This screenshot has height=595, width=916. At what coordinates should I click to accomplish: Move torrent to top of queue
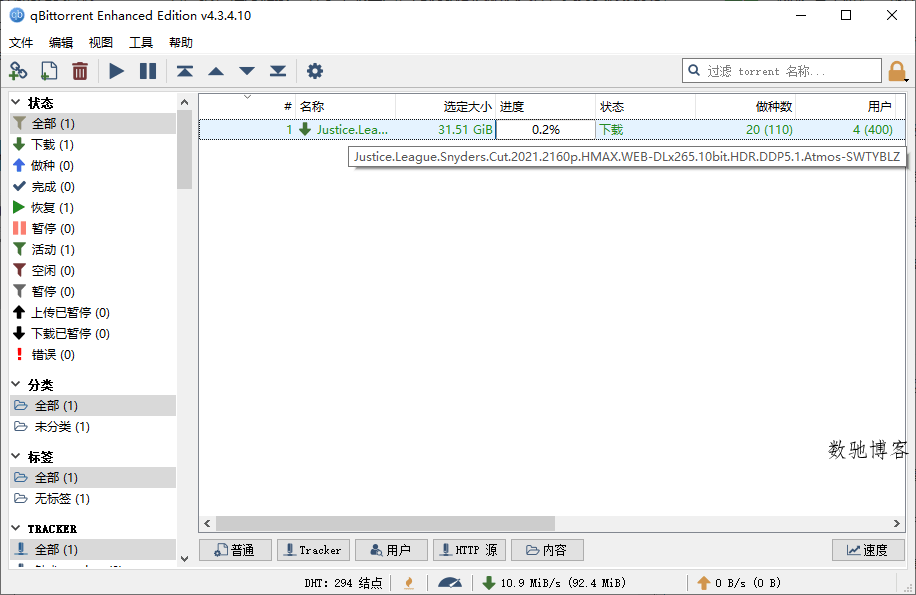click(x=185, y=71)
